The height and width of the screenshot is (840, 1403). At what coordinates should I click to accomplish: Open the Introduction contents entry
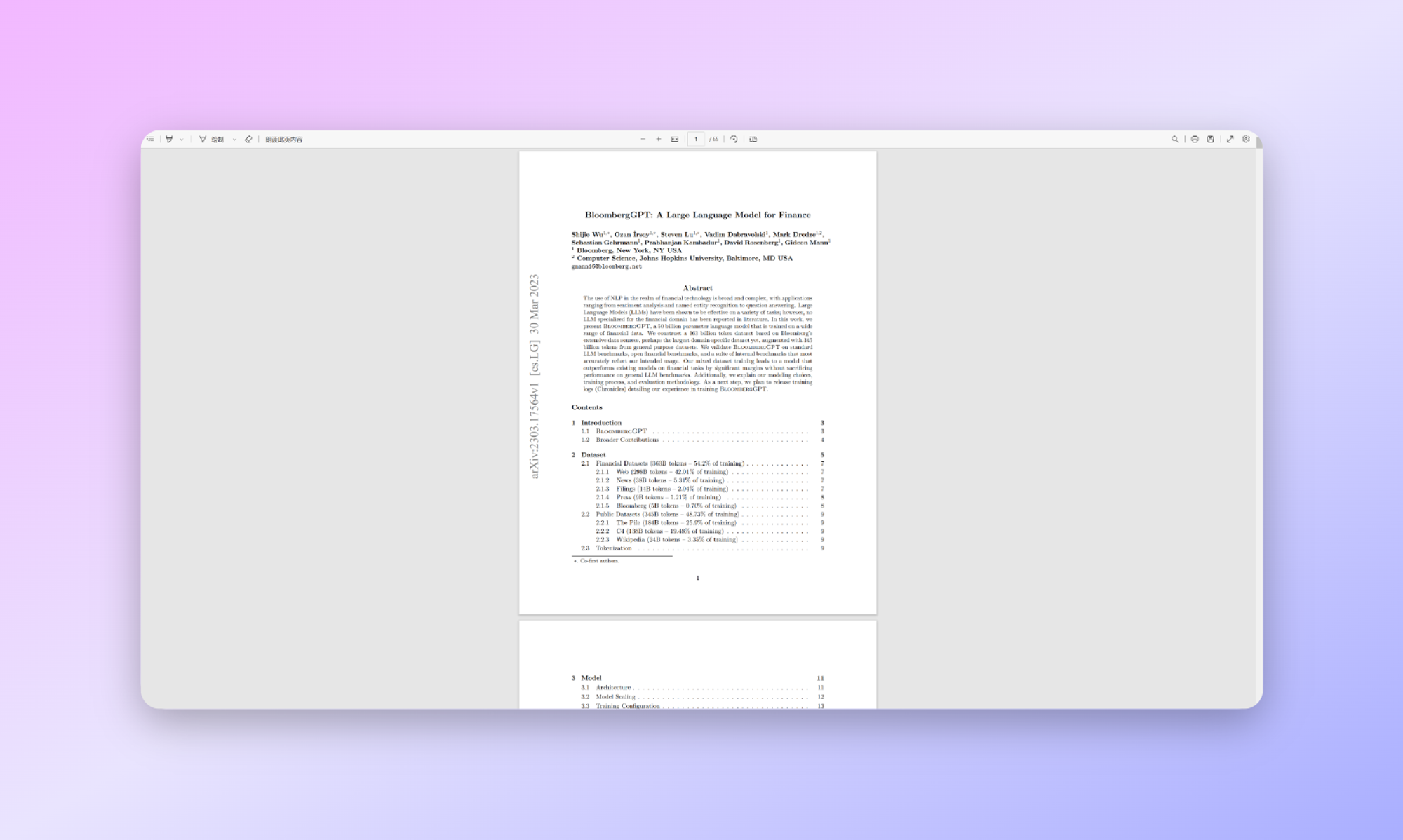pos(697,423)
